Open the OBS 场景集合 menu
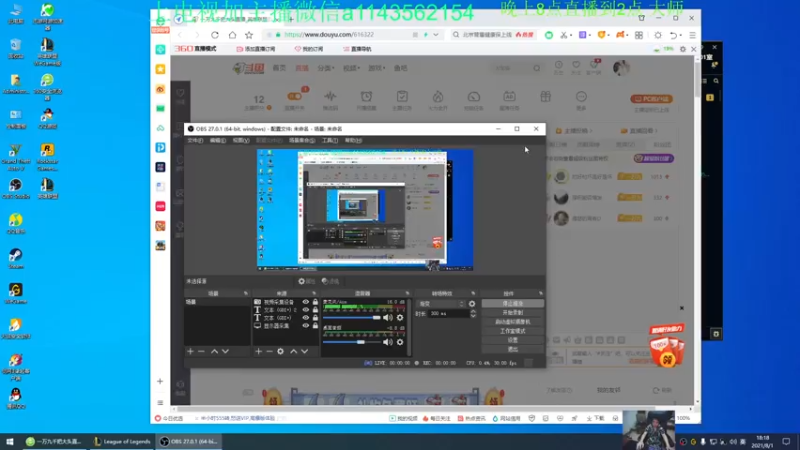The image size is (800, 450). [x=302, y=140]
